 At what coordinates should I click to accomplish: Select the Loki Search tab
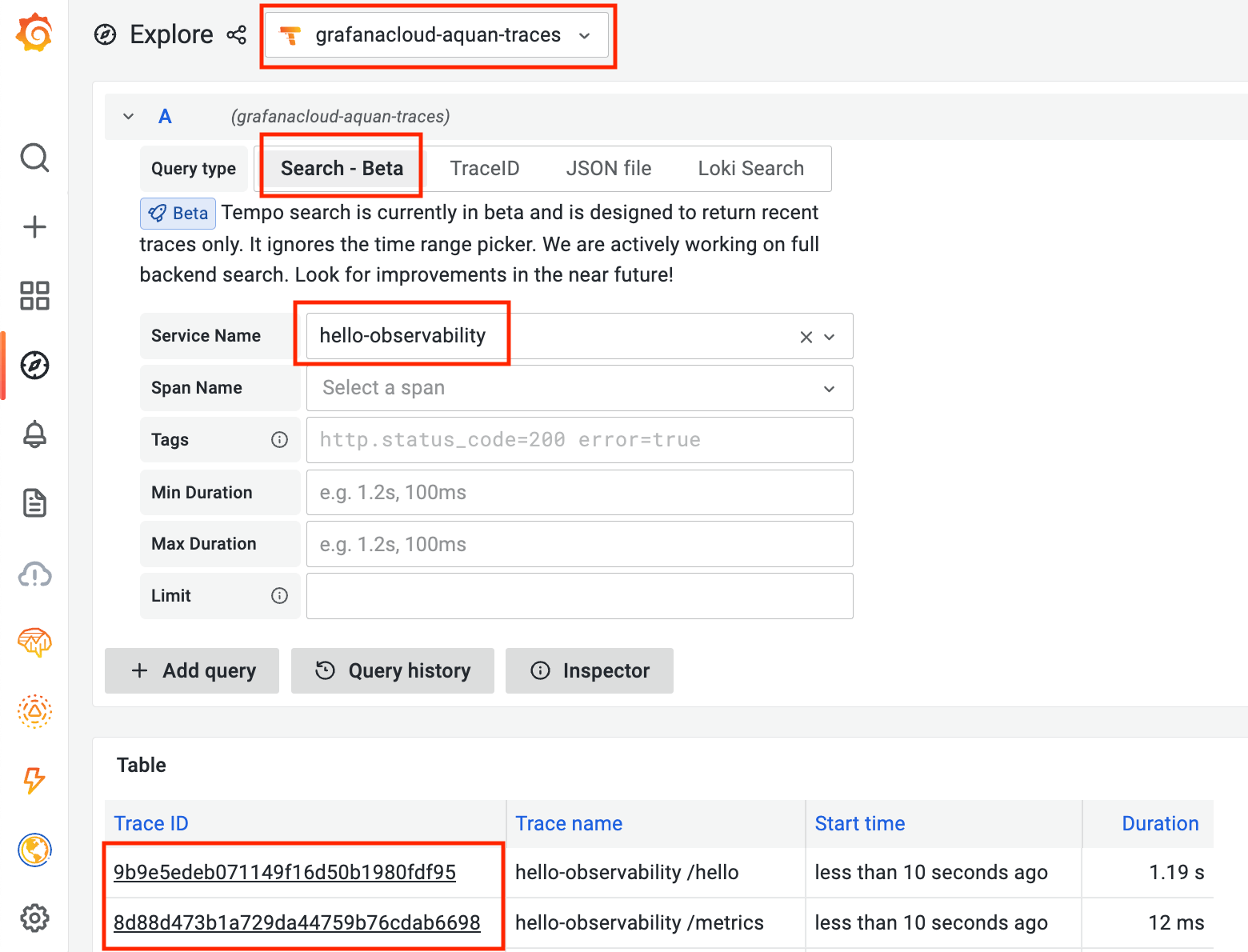(x=750, y=168)
